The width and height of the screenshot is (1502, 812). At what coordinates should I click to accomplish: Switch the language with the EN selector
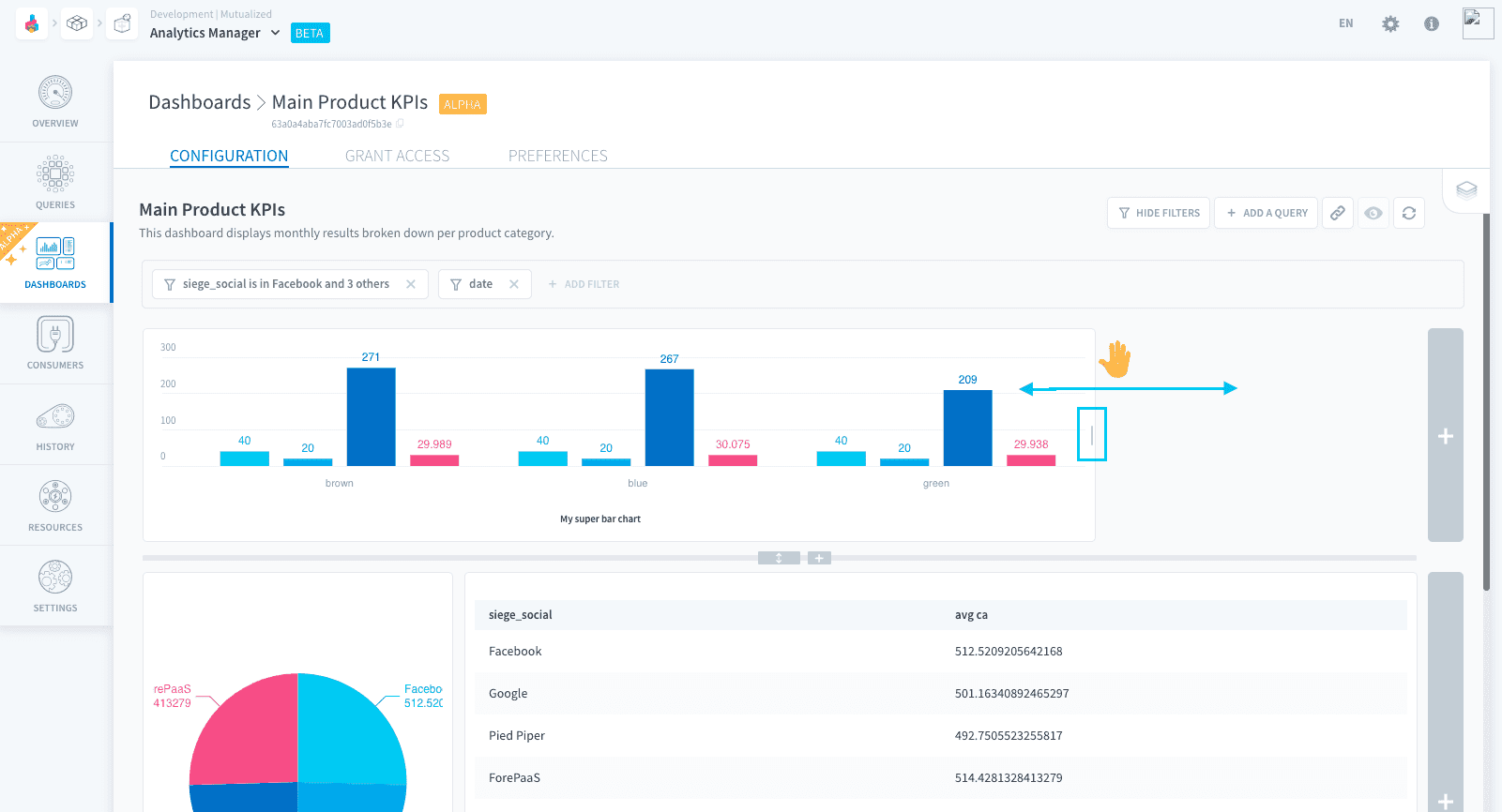click(1346, 23)
